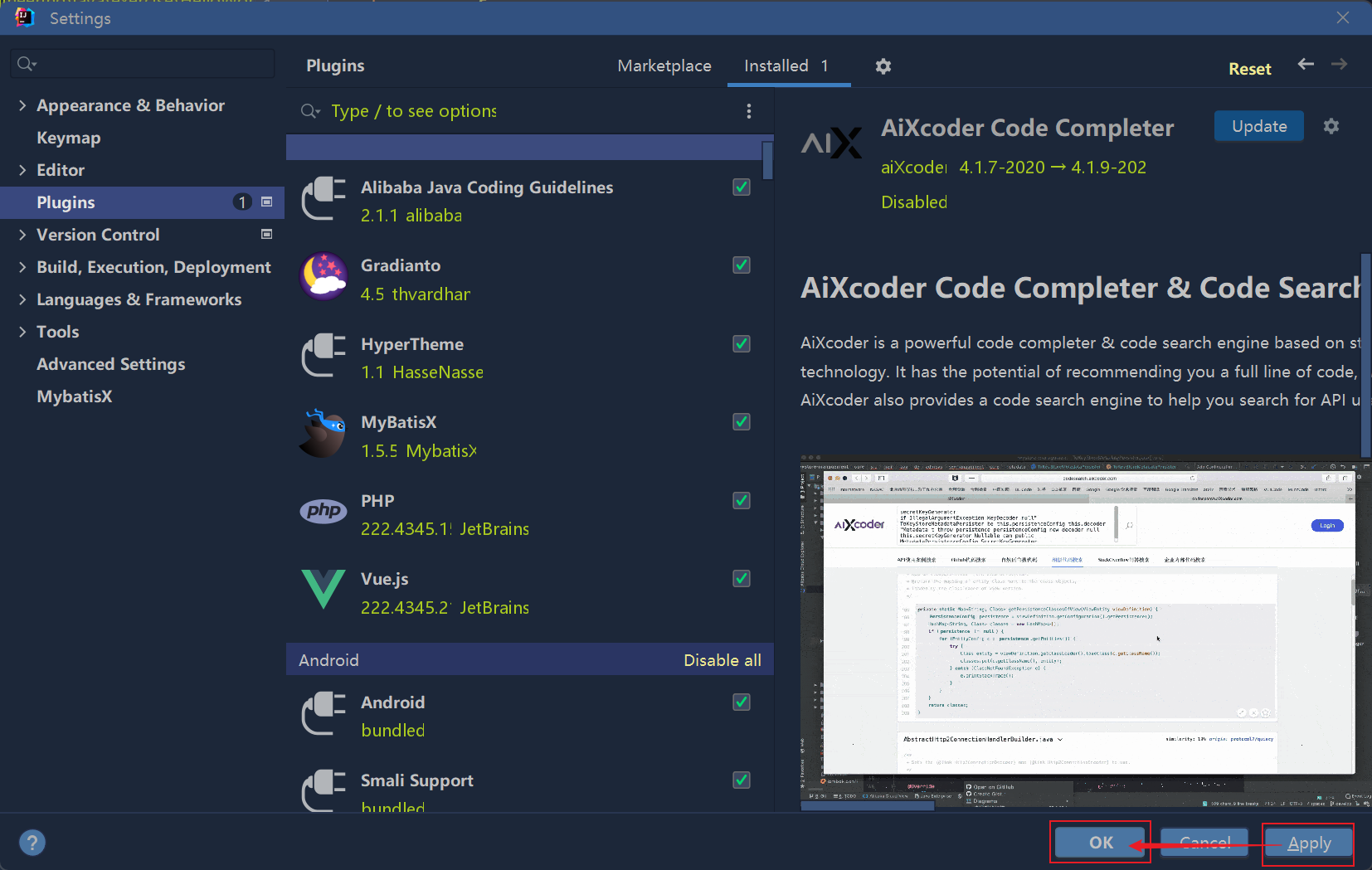Image resolution: width=1372 pixels, height=870 pixels.
Task: Expand the Editor settings section
Action: pyautogui.click(x=22, y=170)
